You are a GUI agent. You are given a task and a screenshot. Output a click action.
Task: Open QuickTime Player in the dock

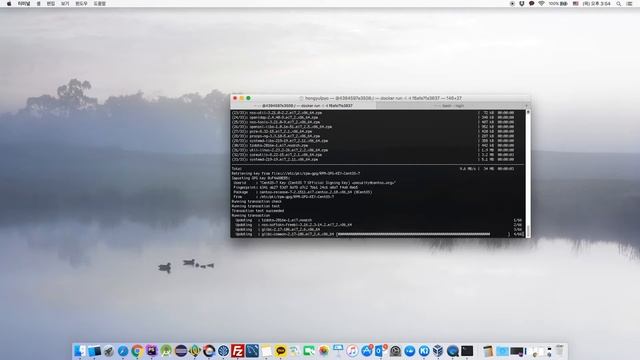click(453, 351)
